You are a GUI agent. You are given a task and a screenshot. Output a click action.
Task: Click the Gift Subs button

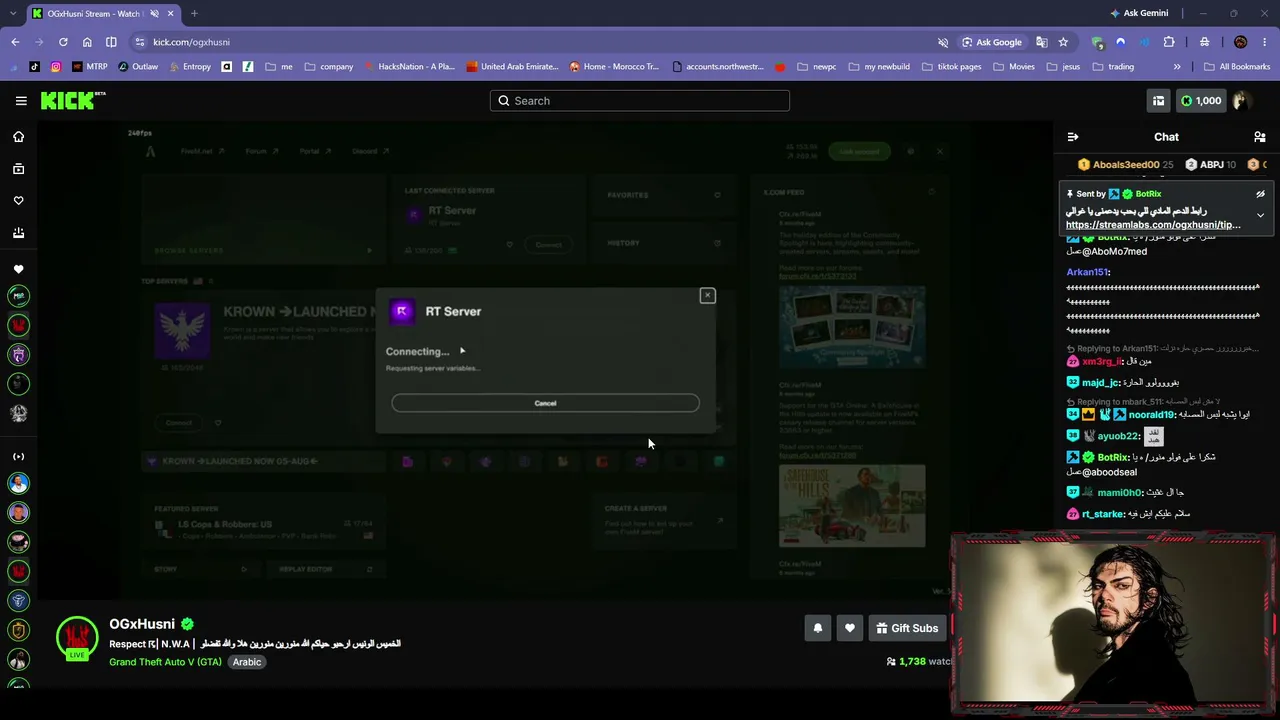tap(907, 628)
